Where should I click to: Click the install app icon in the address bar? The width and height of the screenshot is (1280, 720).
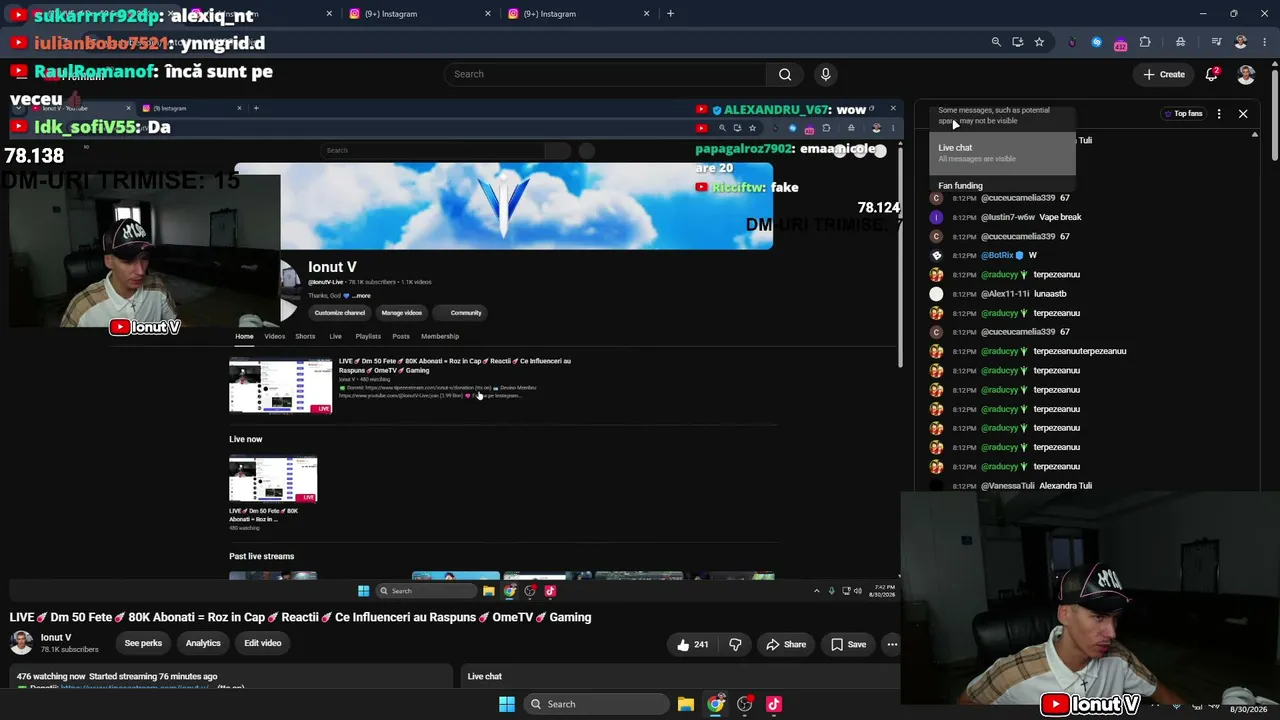coord(1018,42)
